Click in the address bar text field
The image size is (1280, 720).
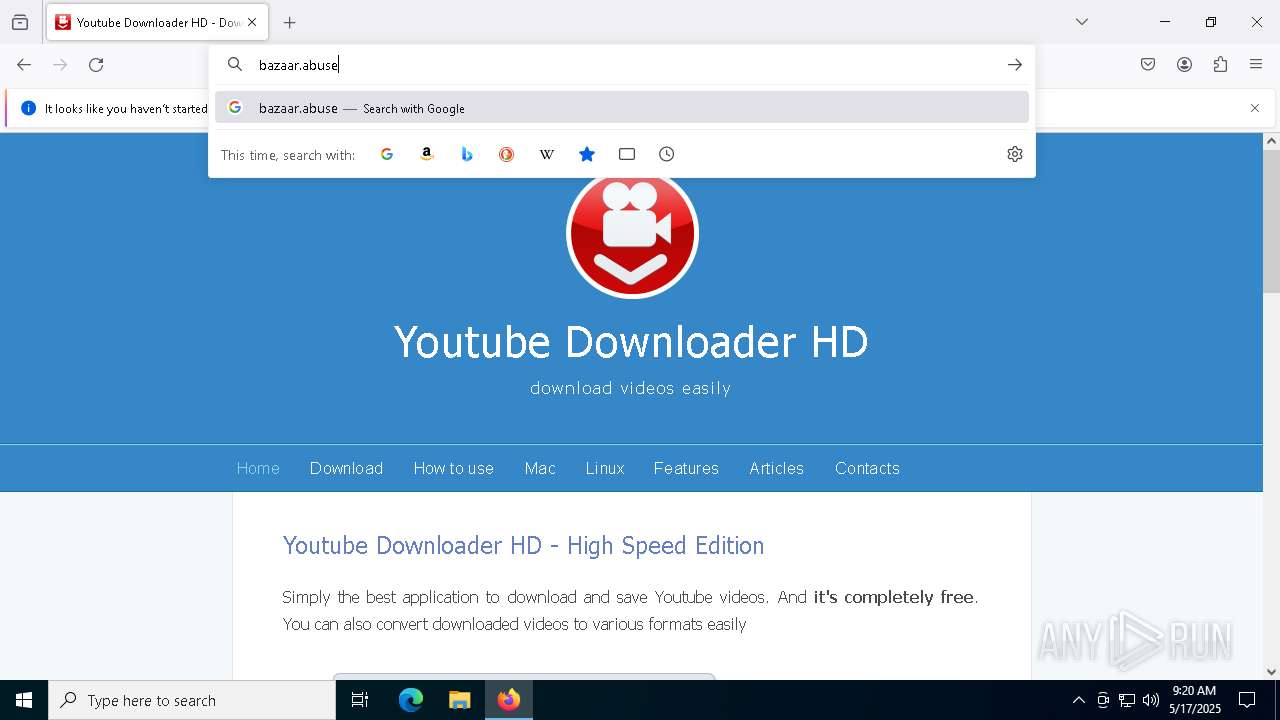620,65
